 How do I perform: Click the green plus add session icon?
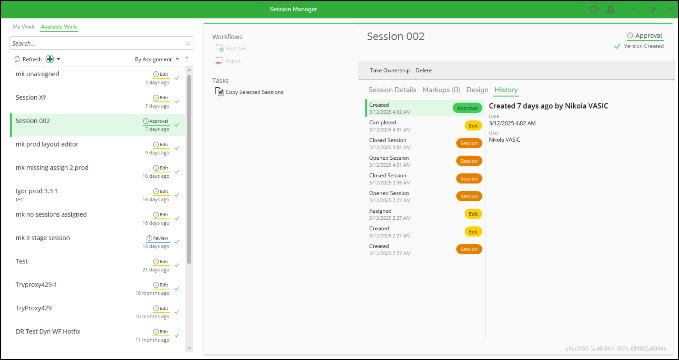50,59
